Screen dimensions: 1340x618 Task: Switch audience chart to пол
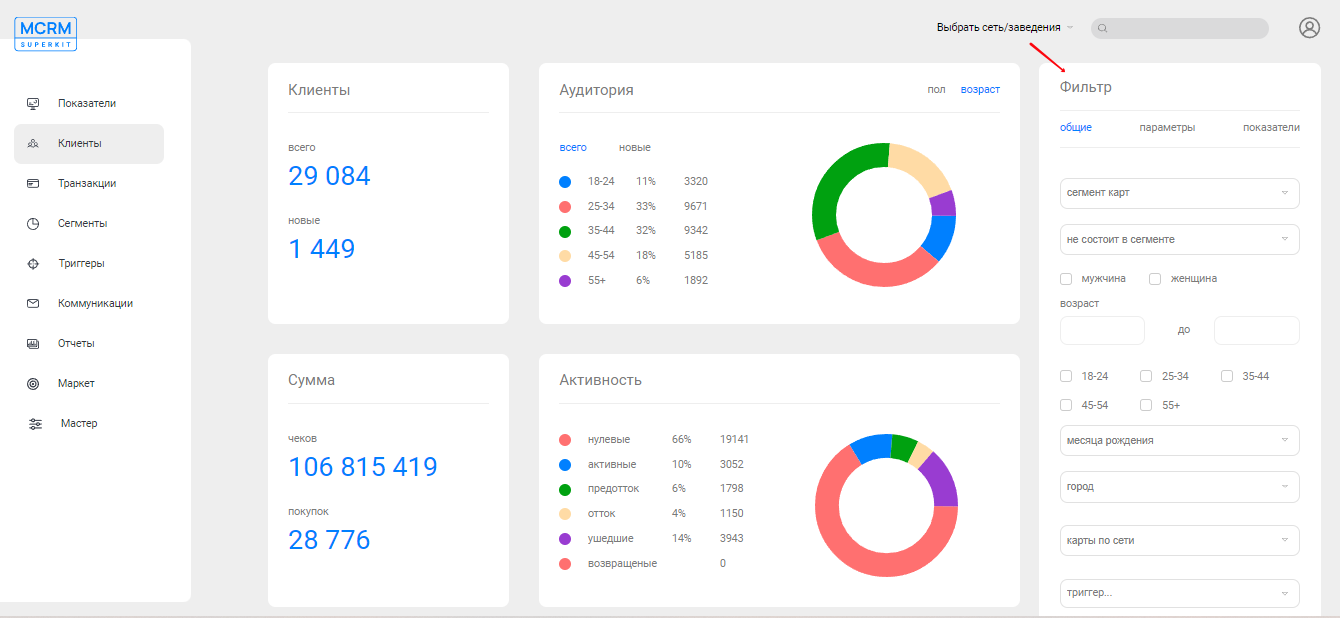point(936,89)
